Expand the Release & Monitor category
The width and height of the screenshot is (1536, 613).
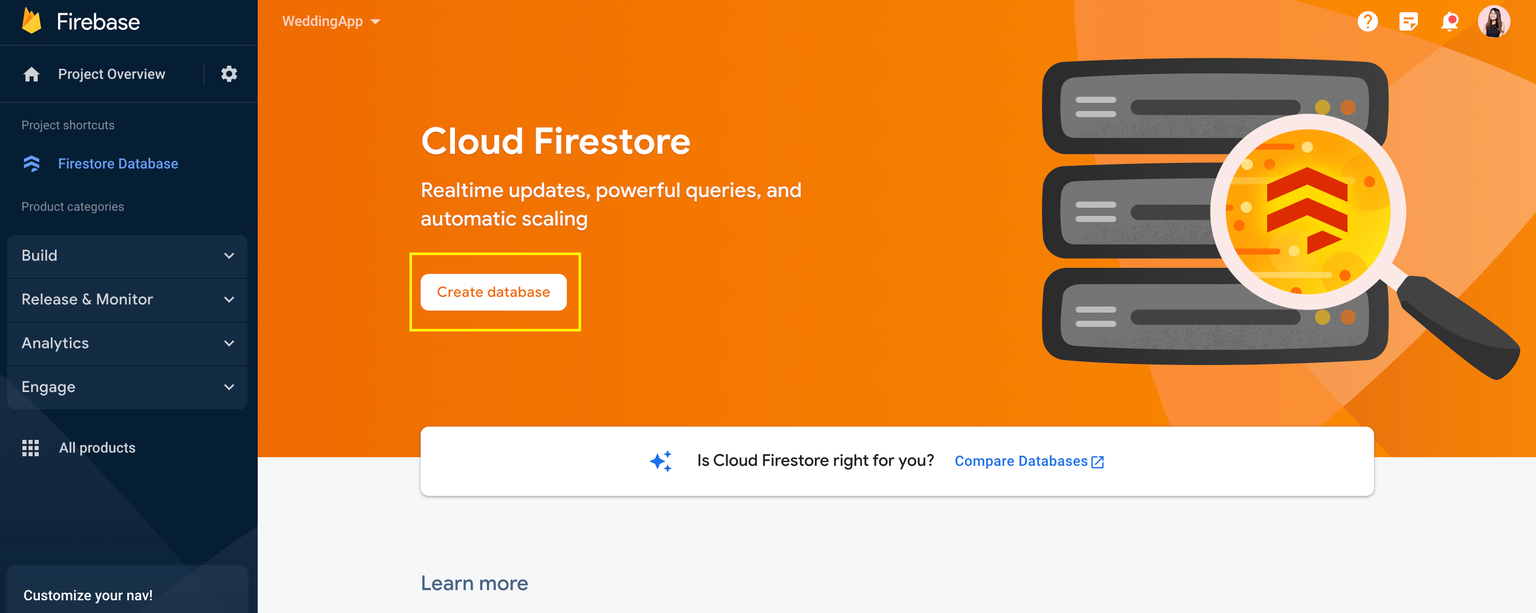(x=127, y=300)
